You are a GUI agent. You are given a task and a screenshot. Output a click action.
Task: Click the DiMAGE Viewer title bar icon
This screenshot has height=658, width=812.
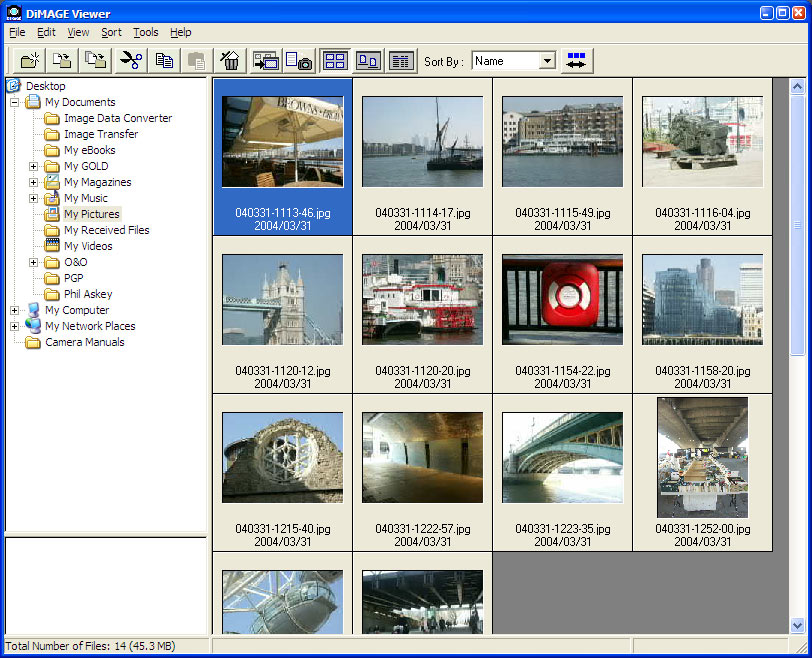click(13, 13)
